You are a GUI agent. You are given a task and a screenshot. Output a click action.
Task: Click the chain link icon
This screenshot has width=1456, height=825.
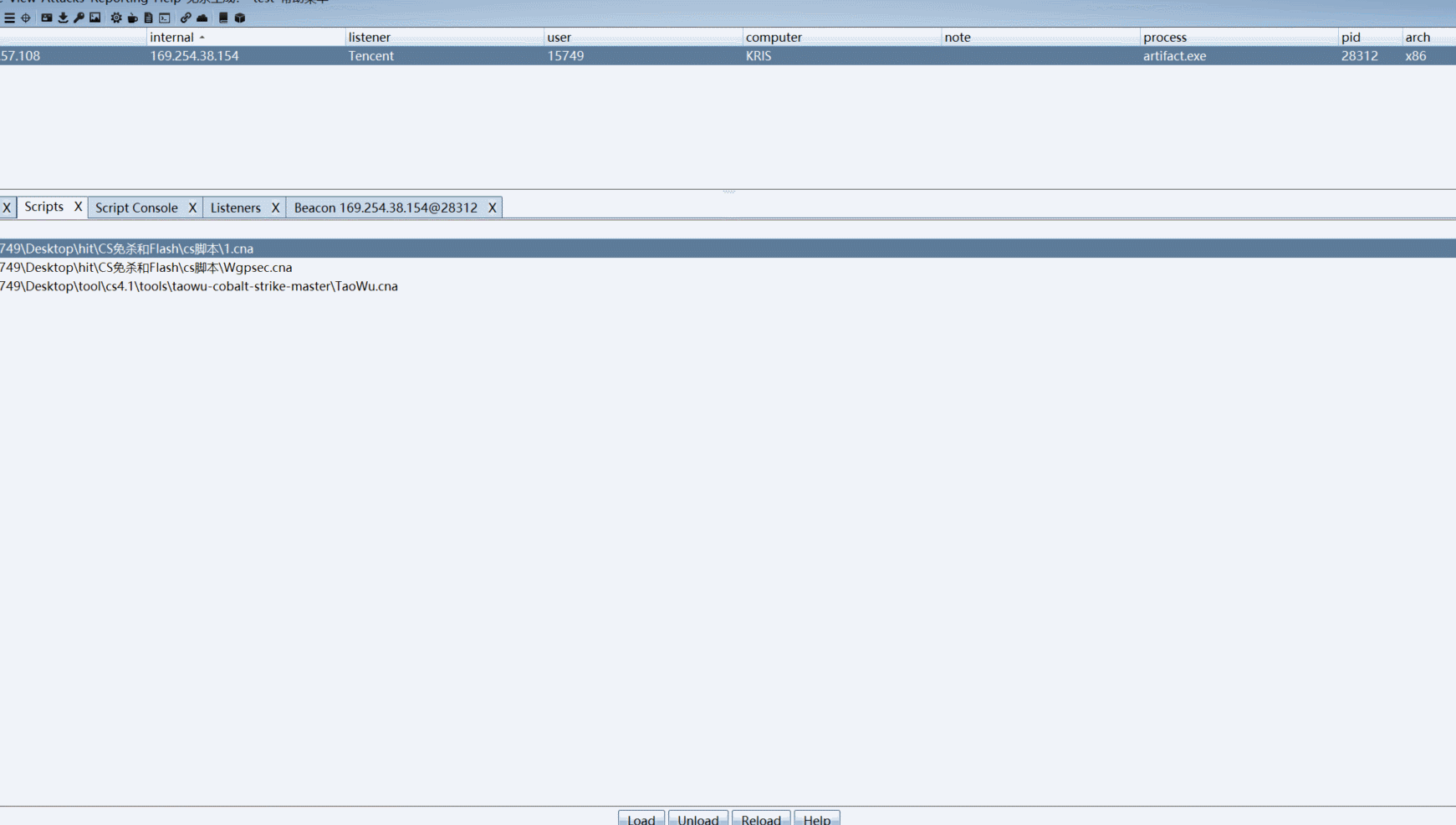pos(186,18)
